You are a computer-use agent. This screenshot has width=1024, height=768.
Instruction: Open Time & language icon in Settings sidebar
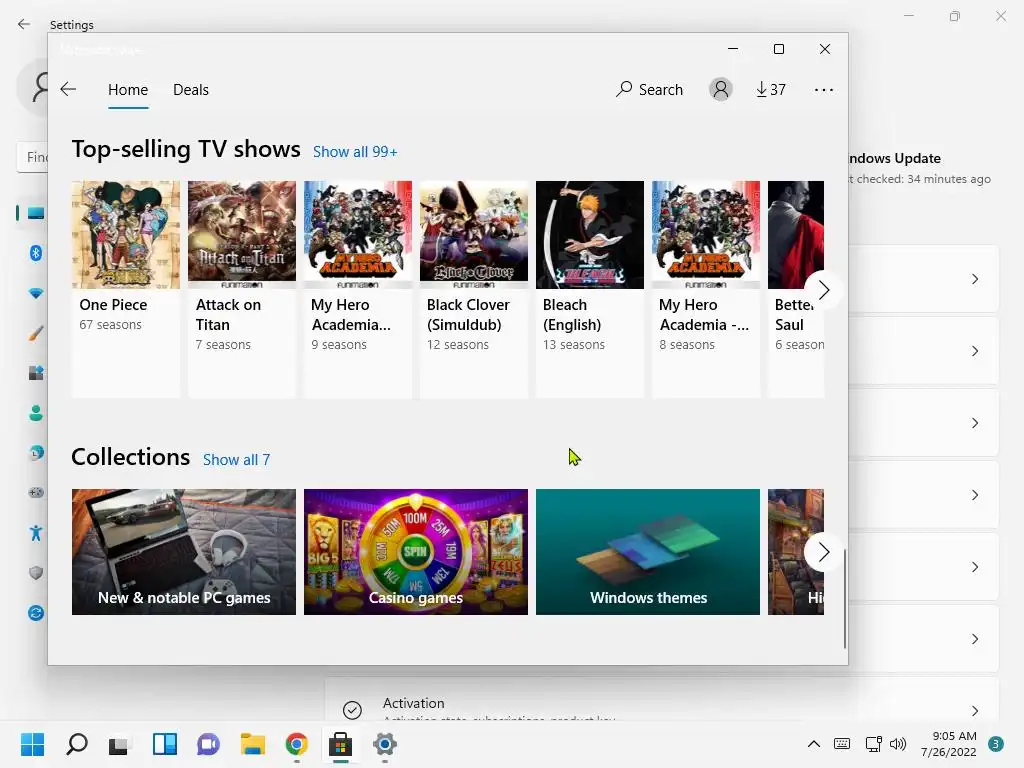[36, 453]
